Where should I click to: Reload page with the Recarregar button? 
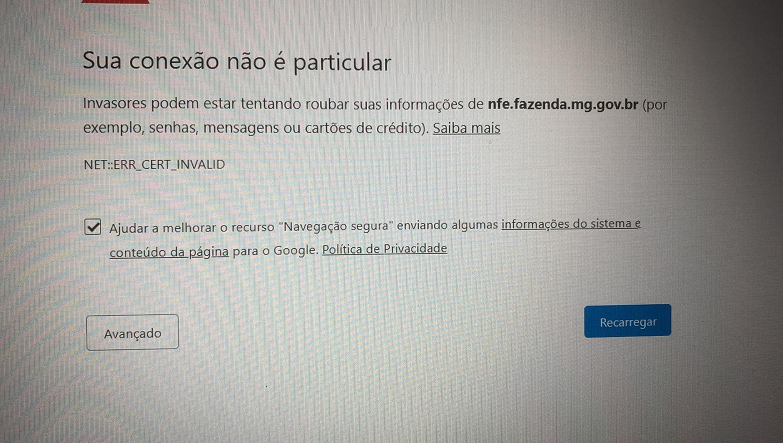click(x=628, y=321)
